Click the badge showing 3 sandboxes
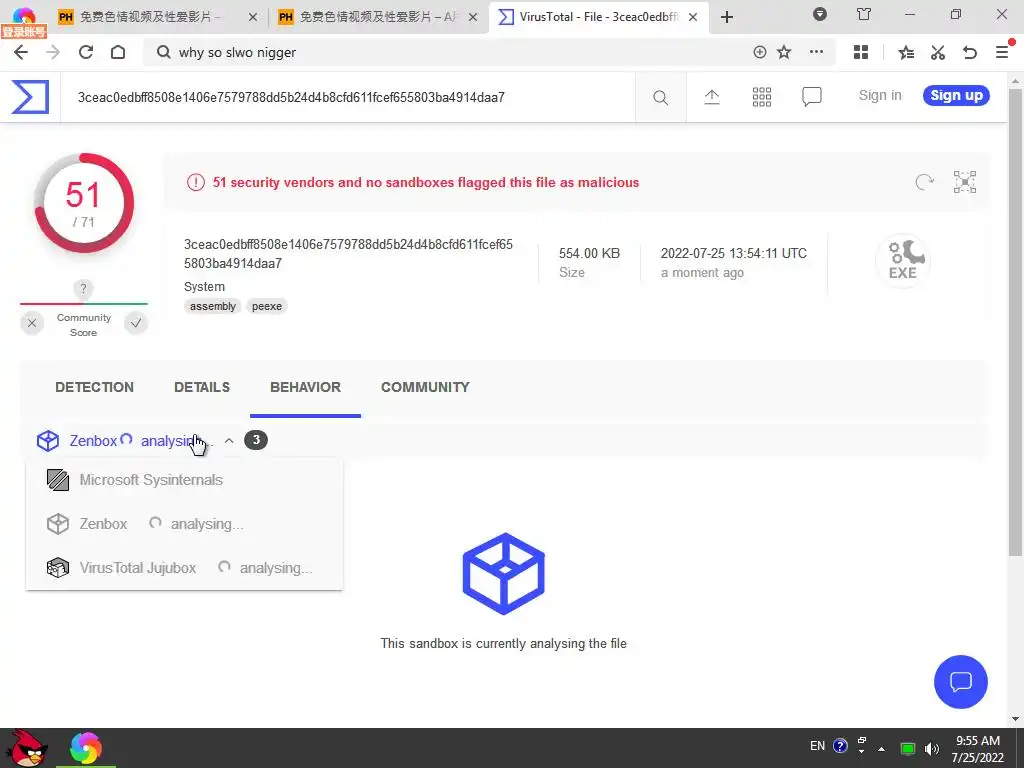Screen dimensions: 1024x768 [x=256, y=440]
